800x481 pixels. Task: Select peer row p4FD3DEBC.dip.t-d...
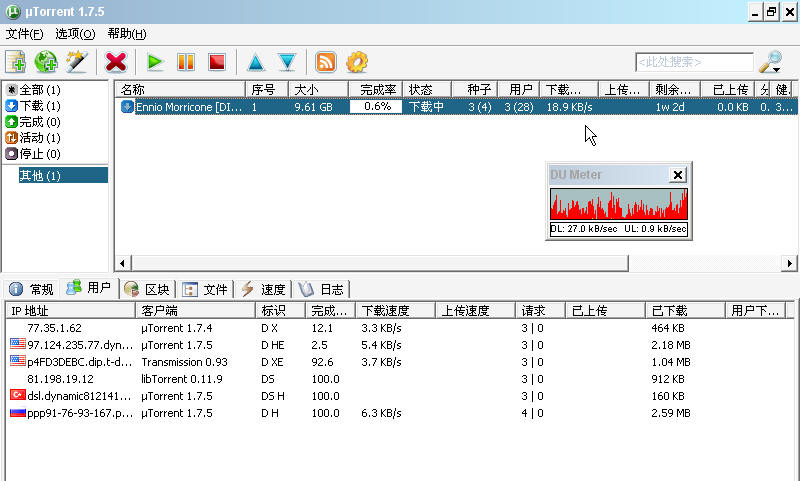coord(400,362)
